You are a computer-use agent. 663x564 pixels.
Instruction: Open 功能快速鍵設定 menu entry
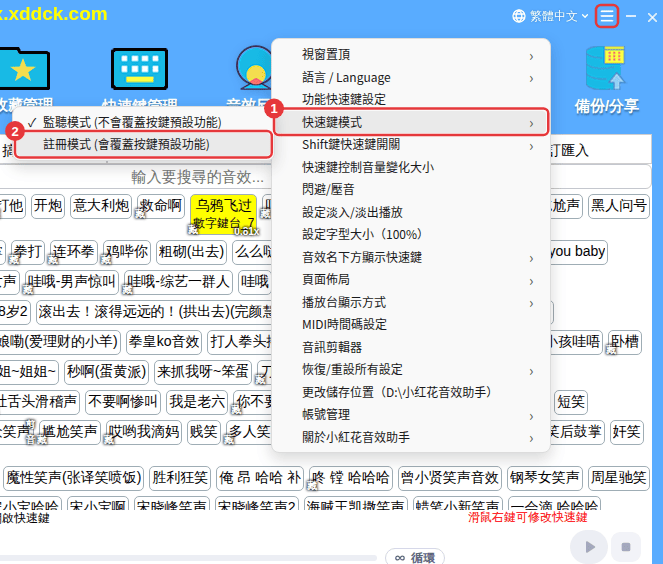coord(411,100)
